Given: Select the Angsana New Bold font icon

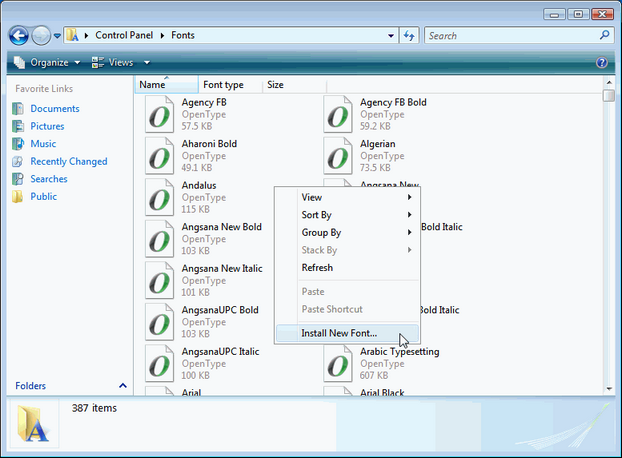Looking at the screenshot, I should (159, 239).
